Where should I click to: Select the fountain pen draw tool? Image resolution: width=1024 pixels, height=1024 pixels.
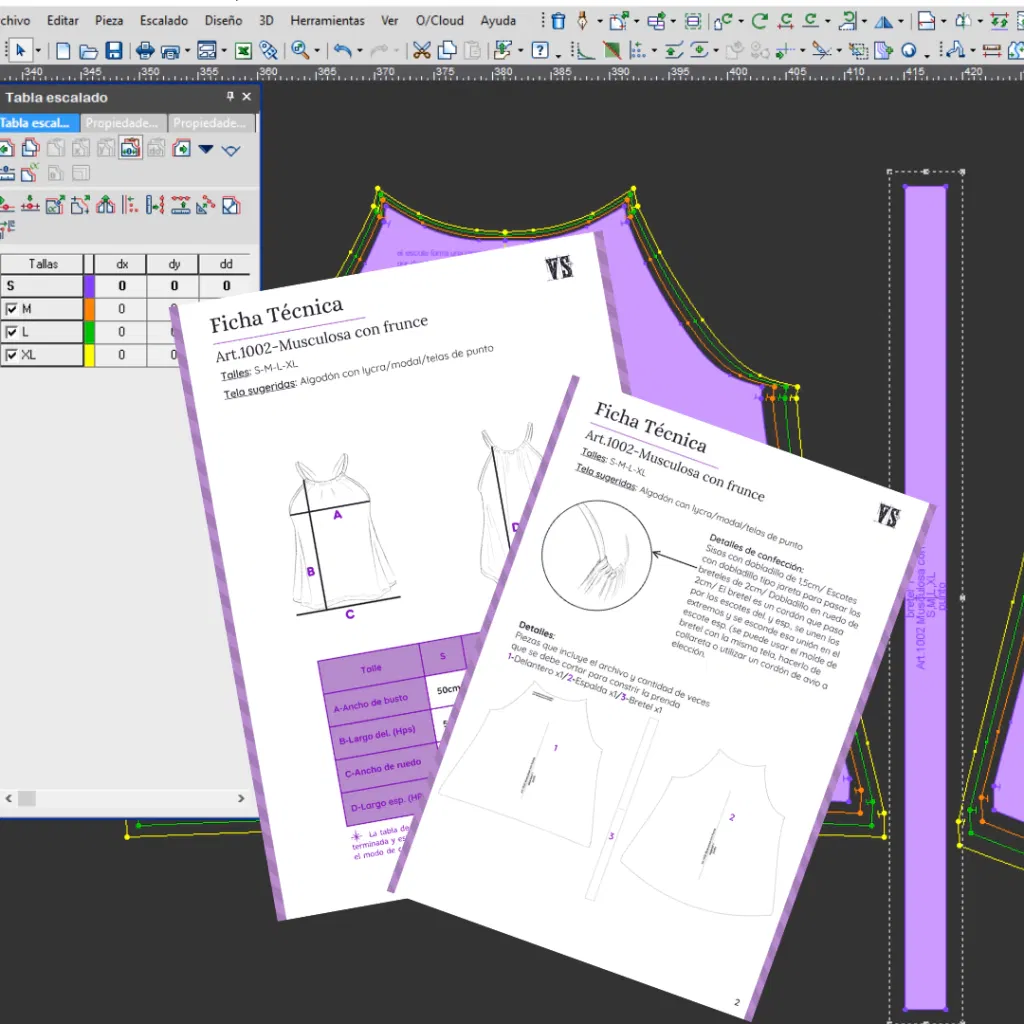tap(583, 20)
